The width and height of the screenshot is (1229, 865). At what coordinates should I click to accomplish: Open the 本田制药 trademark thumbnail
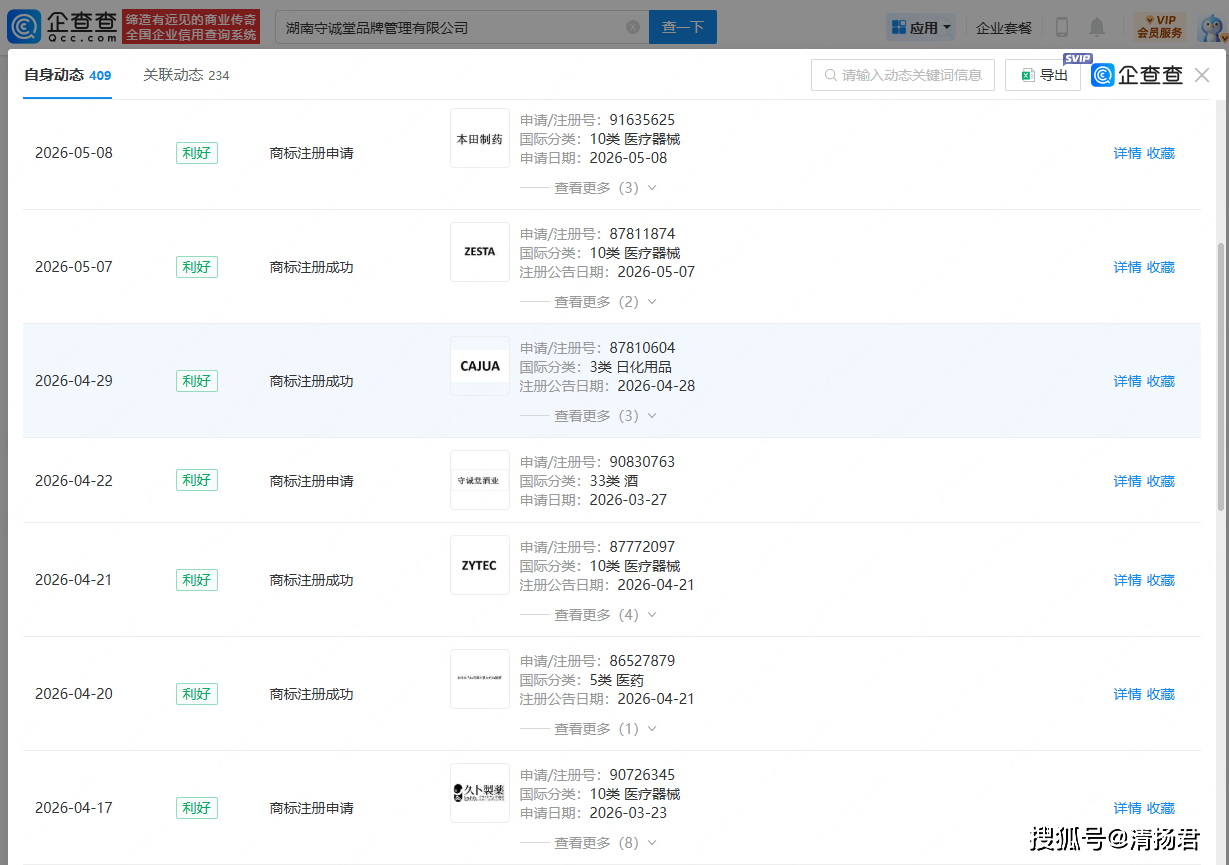(x=480, y=138)
